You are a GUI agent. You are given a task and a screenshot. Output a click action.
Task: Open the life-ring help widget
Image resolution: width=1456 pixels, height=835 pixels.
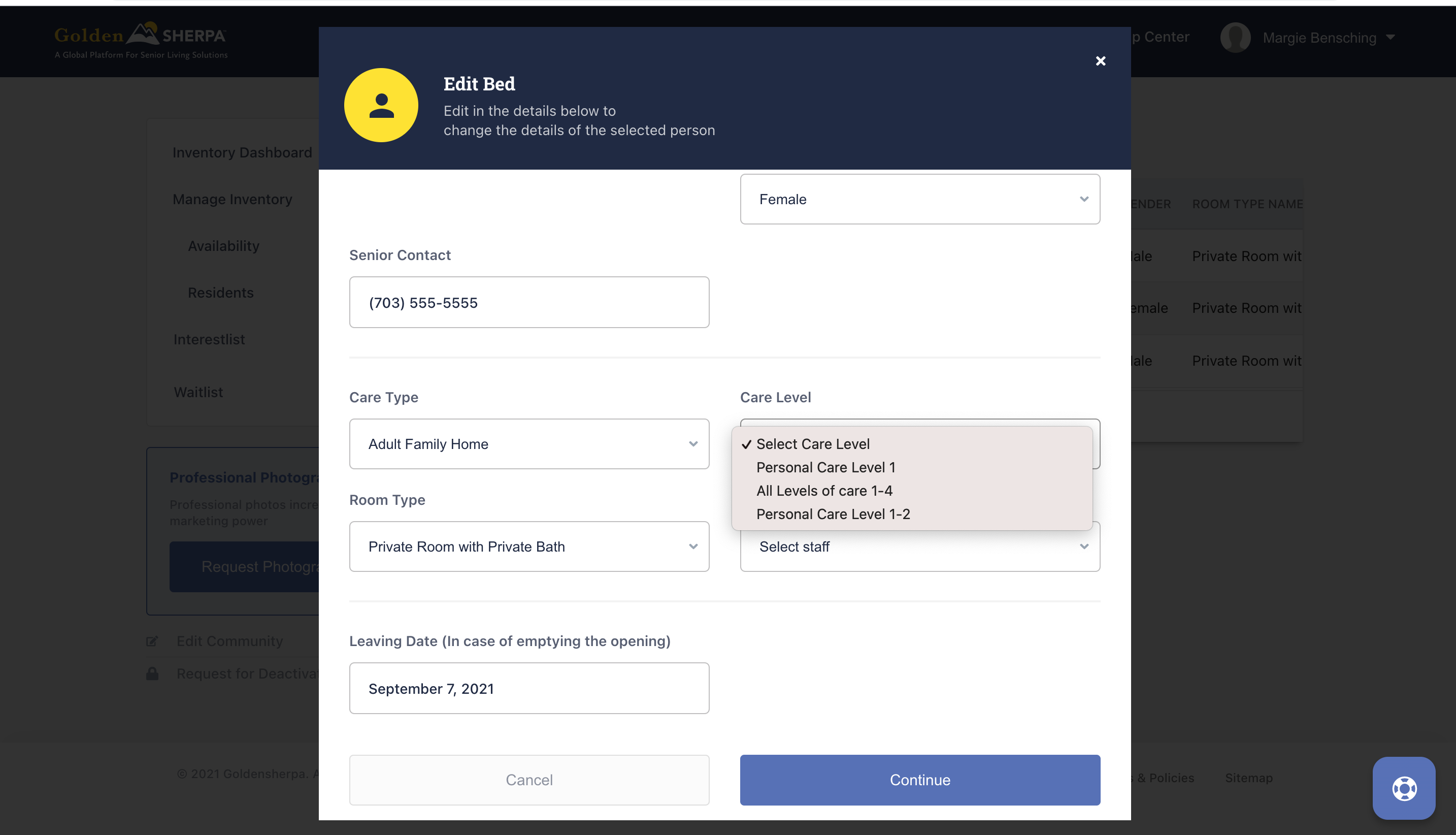tap(1404, 788)
